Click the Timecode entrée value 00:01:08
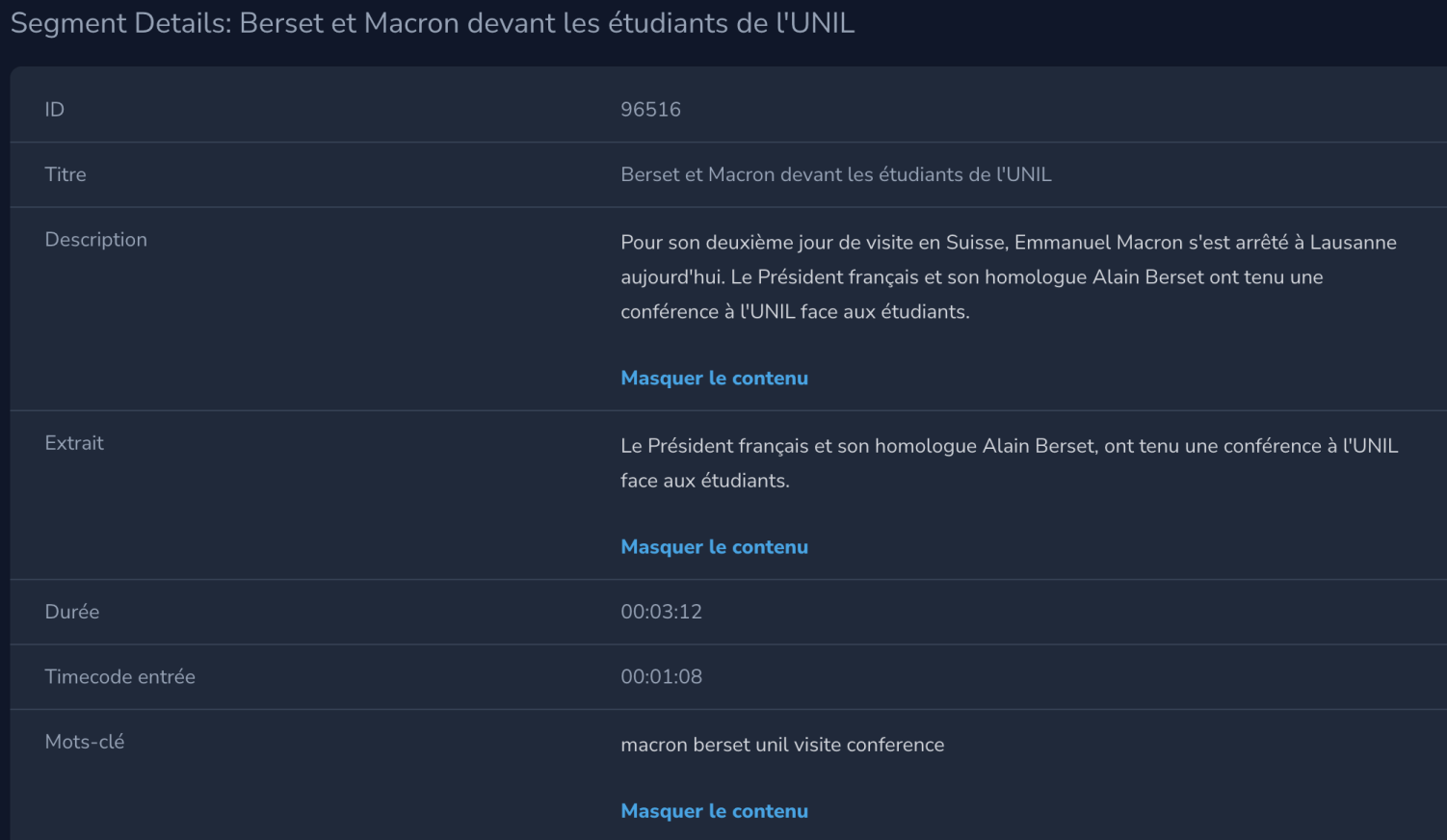The width and height of the screenshot is (1447, 840). click(x=661, y=676)
